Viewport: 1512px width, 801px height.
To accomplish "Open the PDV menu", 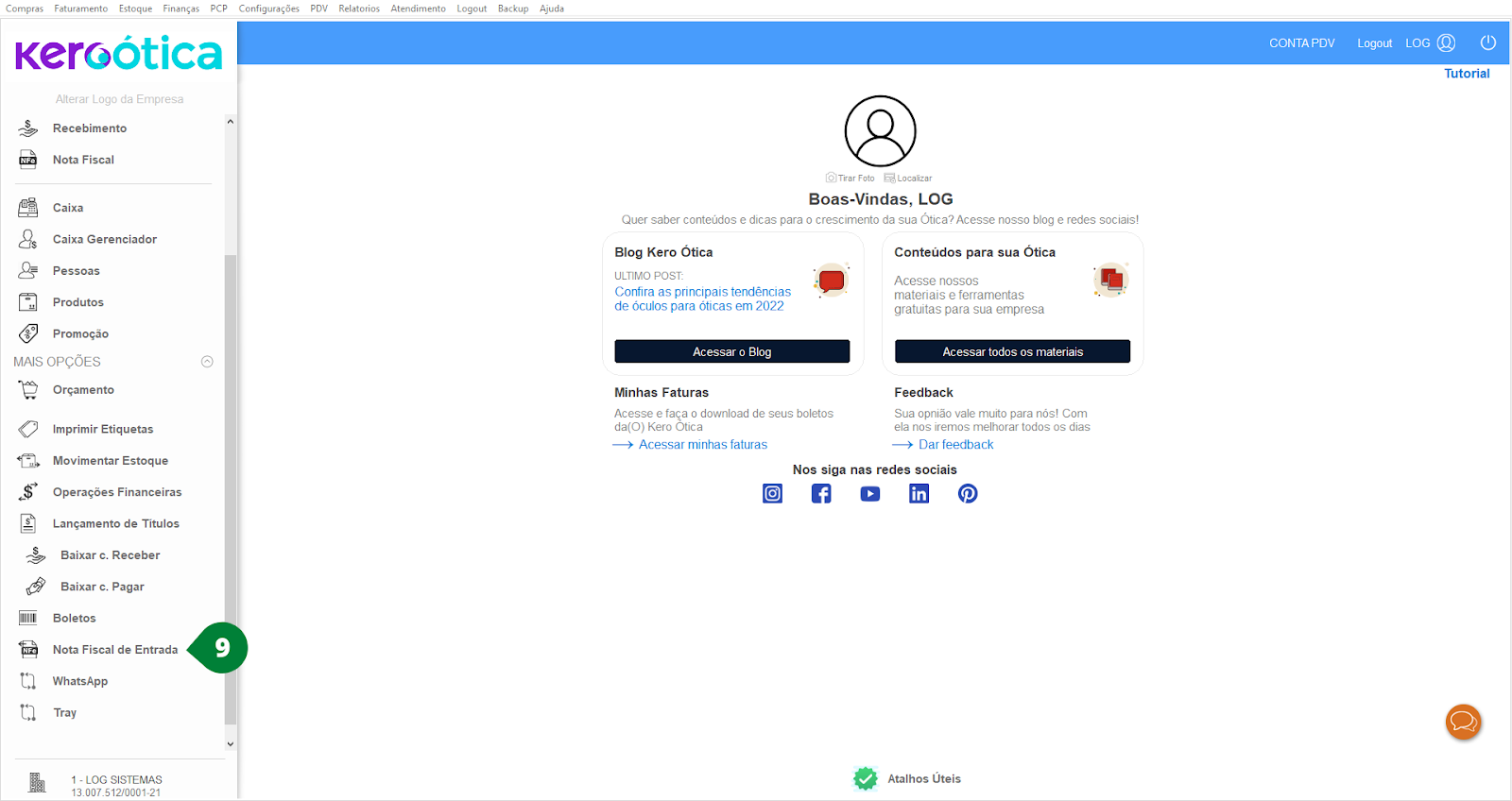I will [x=319, y=9].
